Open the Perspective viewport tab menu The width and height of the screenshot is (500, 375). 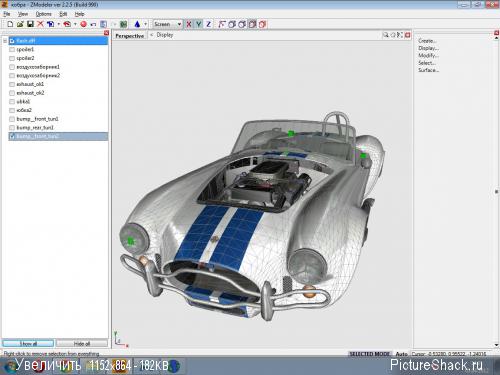coord(129,36)
